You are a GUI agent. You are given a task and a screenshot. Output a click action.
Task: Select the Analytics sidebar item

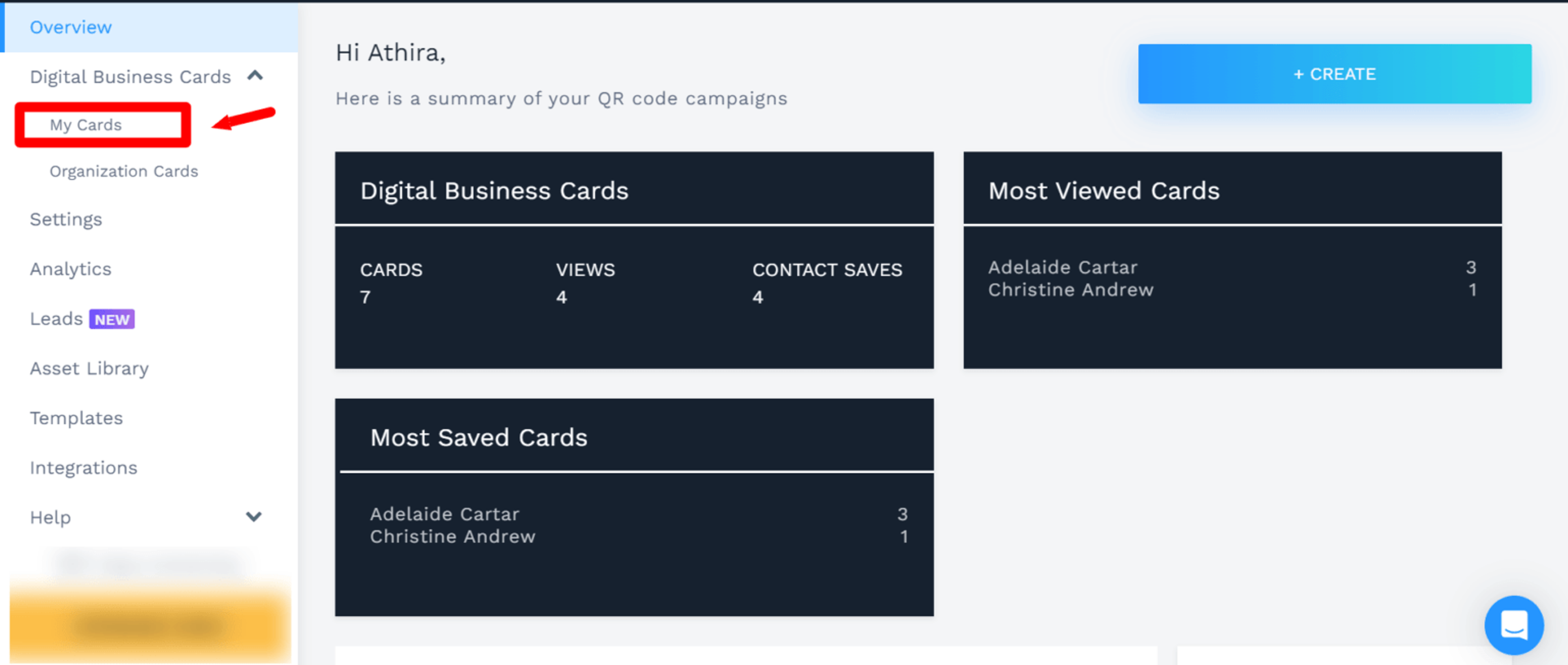(x=70, y=268)
